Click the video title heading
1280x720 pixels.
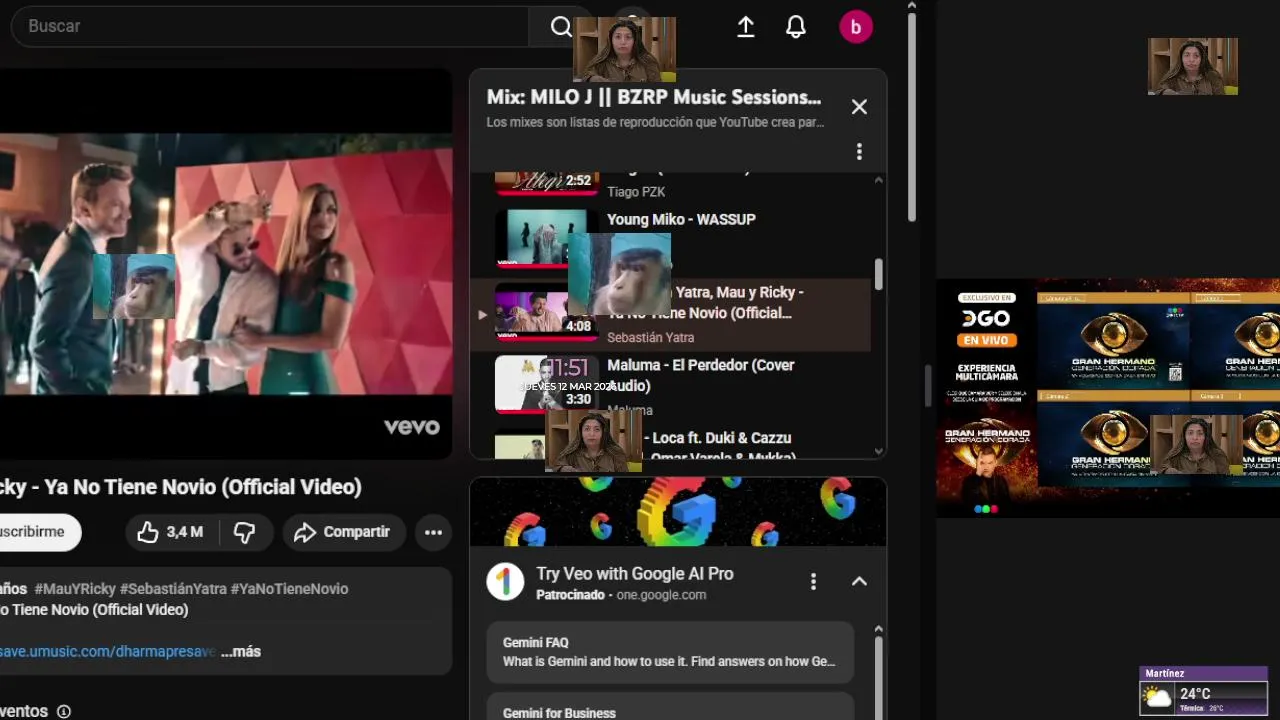pyautogui.click(x=181, y=487)
